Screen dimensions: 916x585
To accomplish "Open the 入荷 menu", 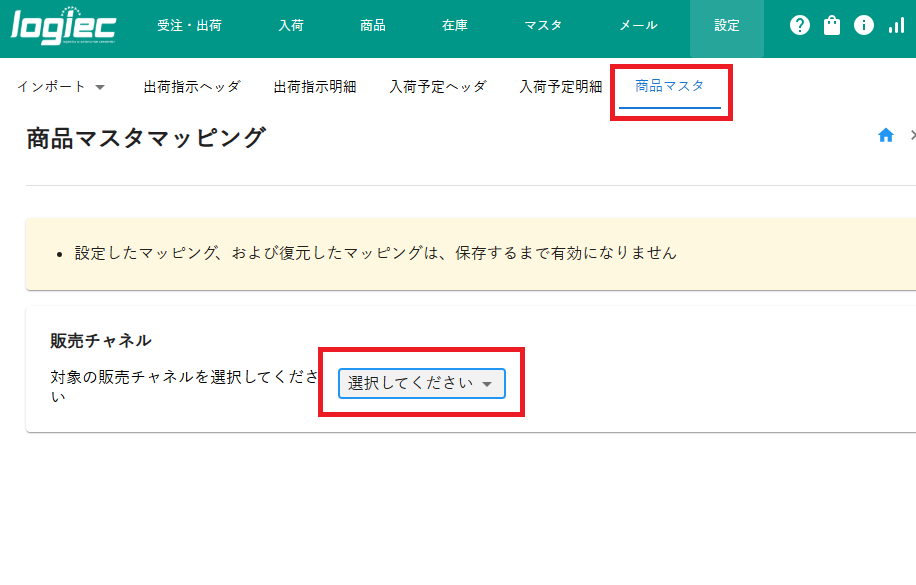I will tap(291, 26).
